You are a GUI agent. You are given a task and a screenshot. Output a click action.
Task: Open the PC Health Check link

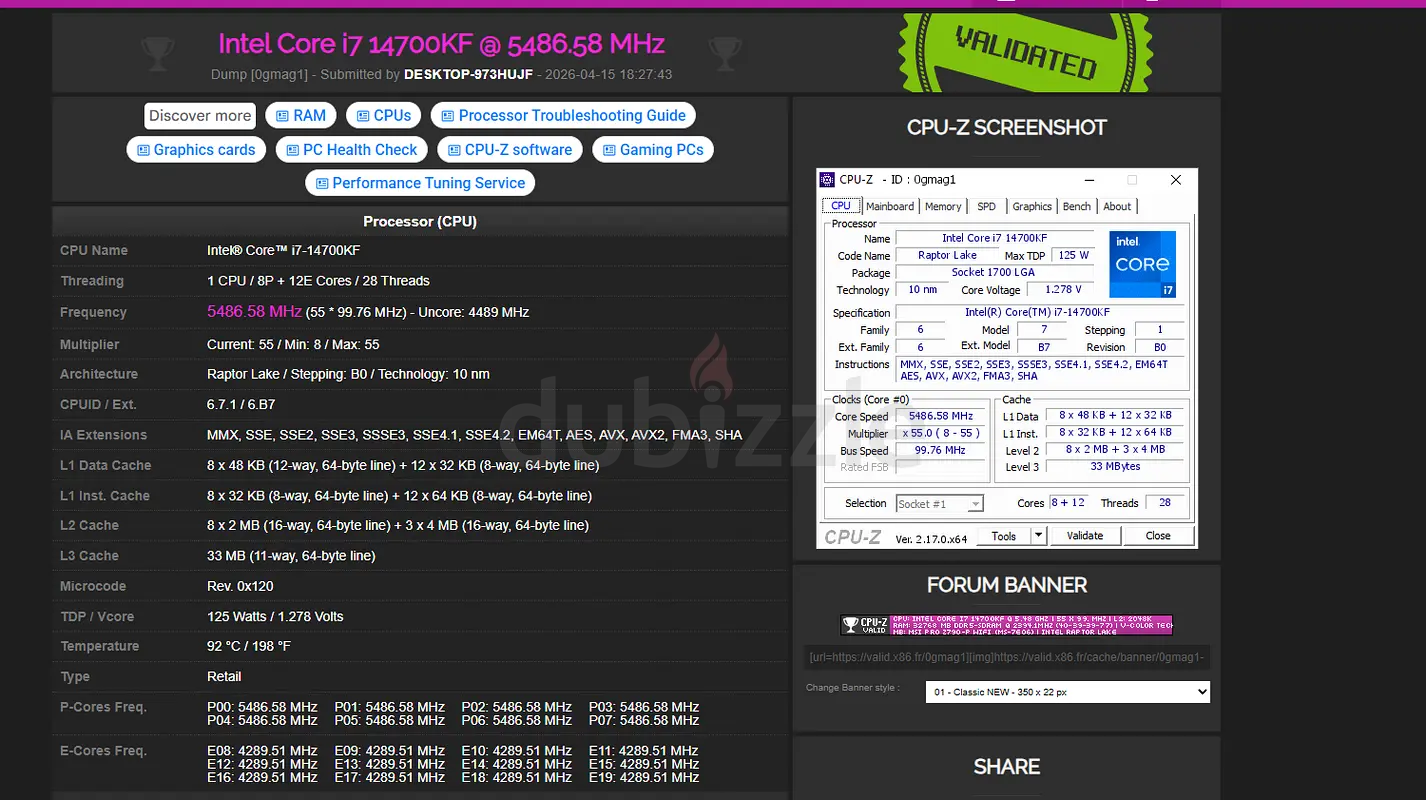coord(352,150)
